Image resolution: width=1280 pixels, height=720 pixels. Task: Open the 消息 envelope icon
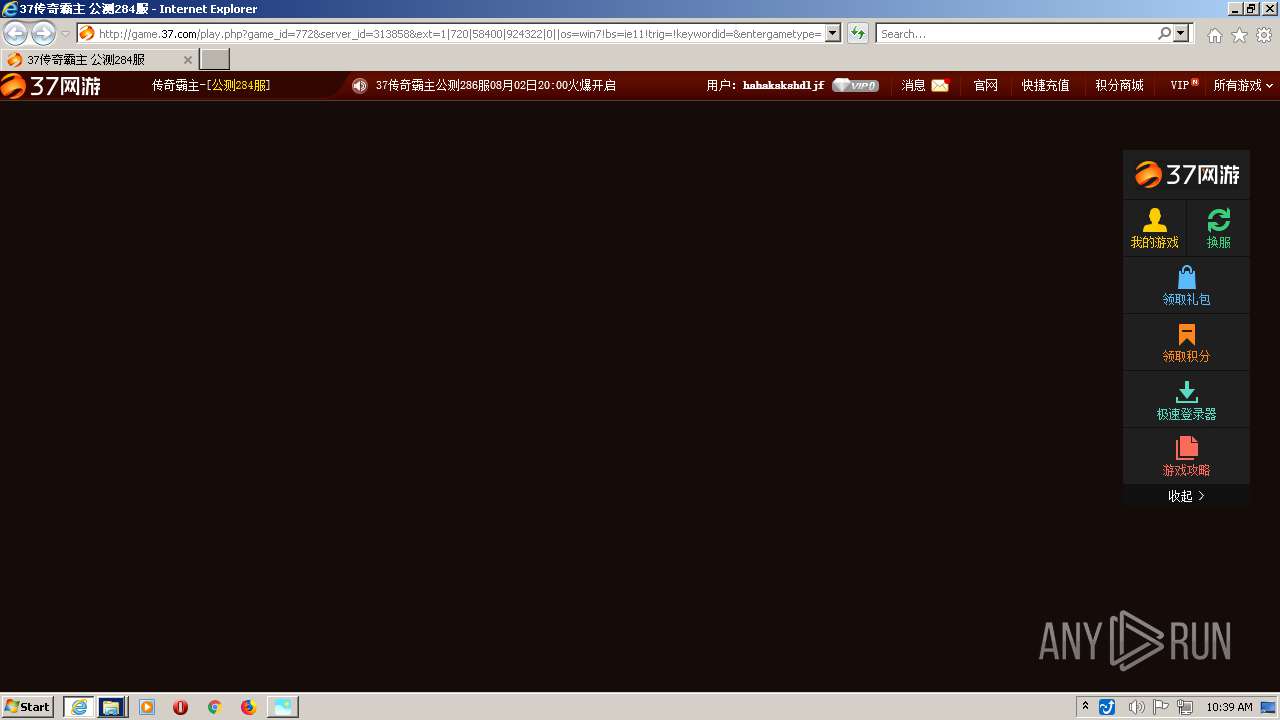tap(940, 86)
